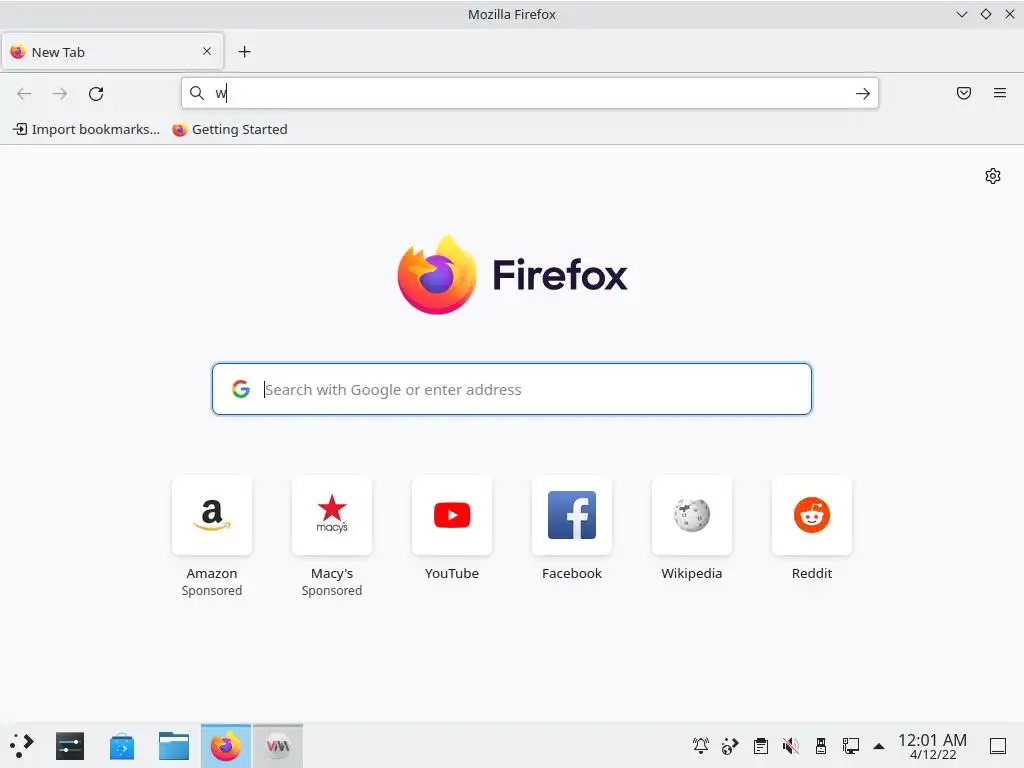Screen dimensions: 1024x768
Task: Open the Getting Started bookmark
Action: (x=230, y=129)
